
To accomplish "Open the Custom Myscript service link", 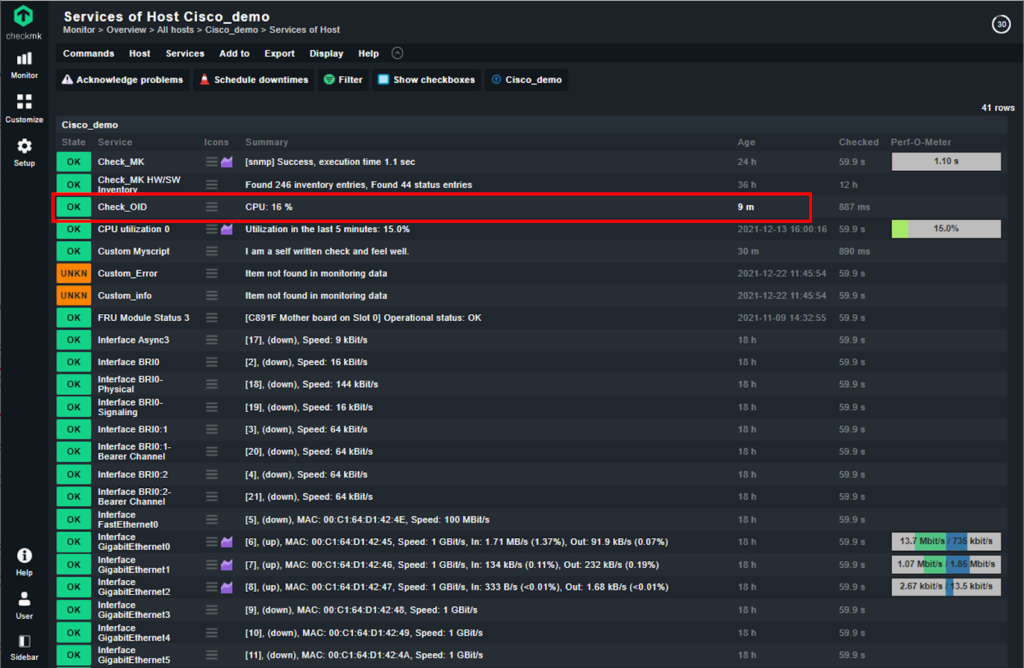I will [133, 251].
